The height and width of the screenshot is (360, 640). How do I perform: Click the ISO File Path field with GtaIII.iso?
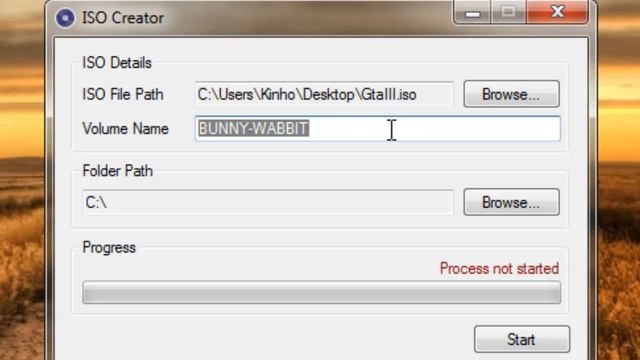[324, 94]
